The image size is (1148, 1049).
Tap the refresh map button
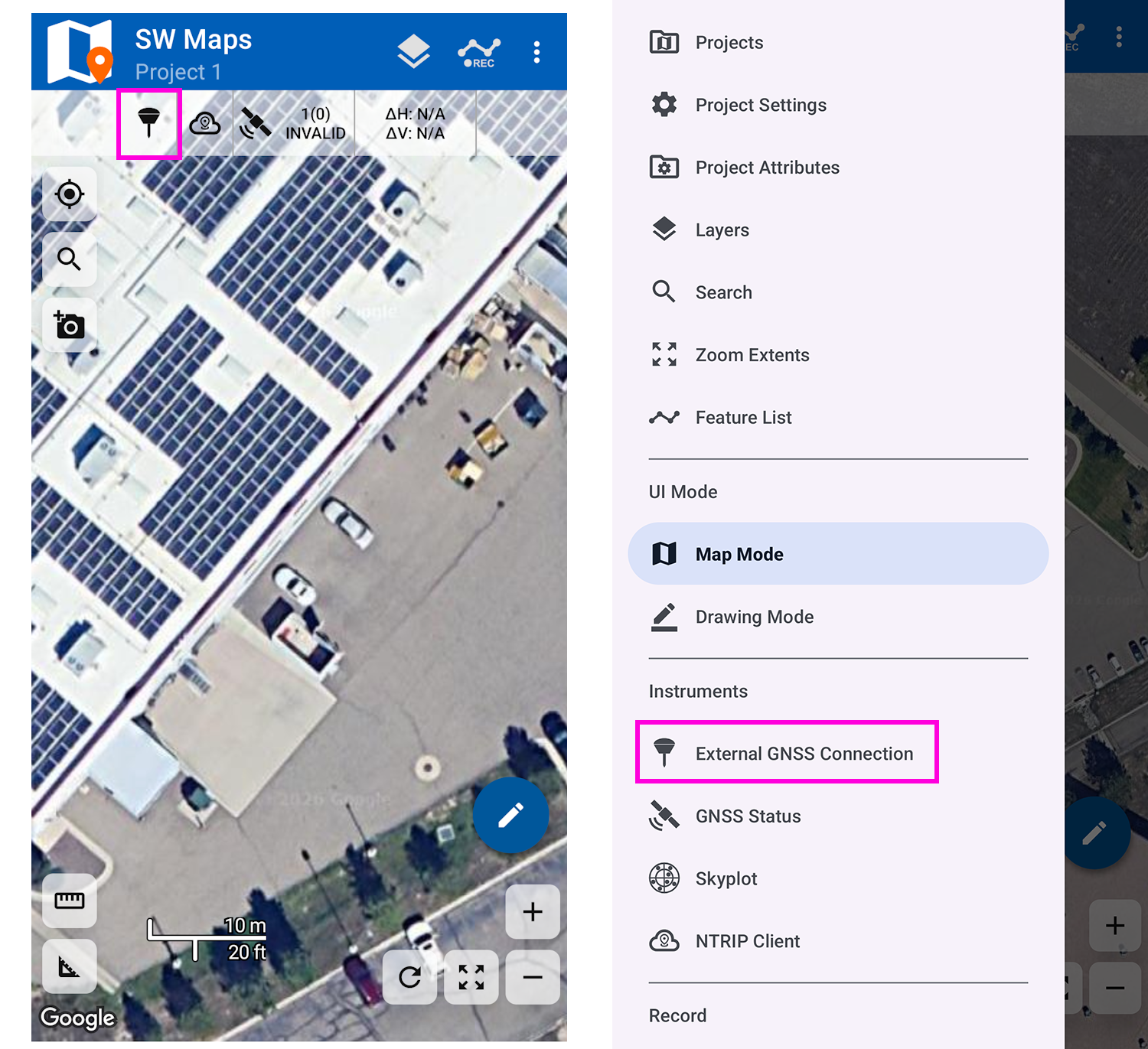[409, 977]
